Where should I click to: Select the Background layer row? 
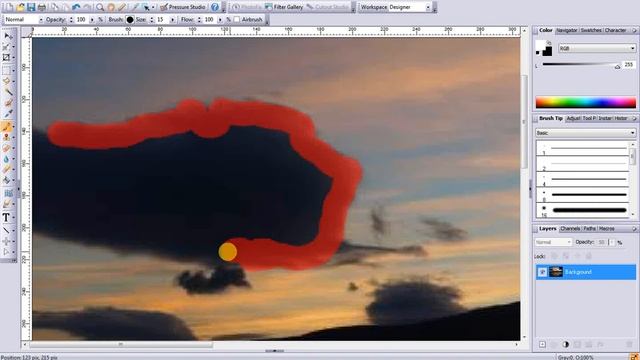pyautogui.click(x=586, y=272)
